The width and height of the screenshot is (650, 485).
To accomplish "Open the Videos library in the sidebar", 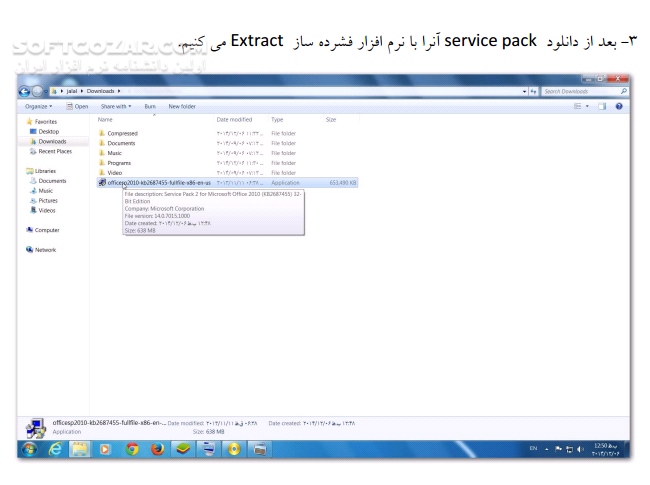I will (43, 211).
